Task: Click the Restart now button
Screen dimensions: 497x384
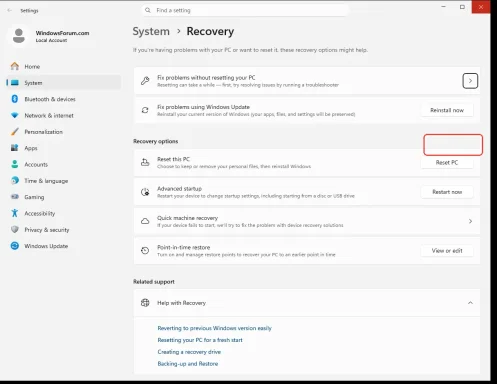Action: pyautogui.click(x=447, y=192)
